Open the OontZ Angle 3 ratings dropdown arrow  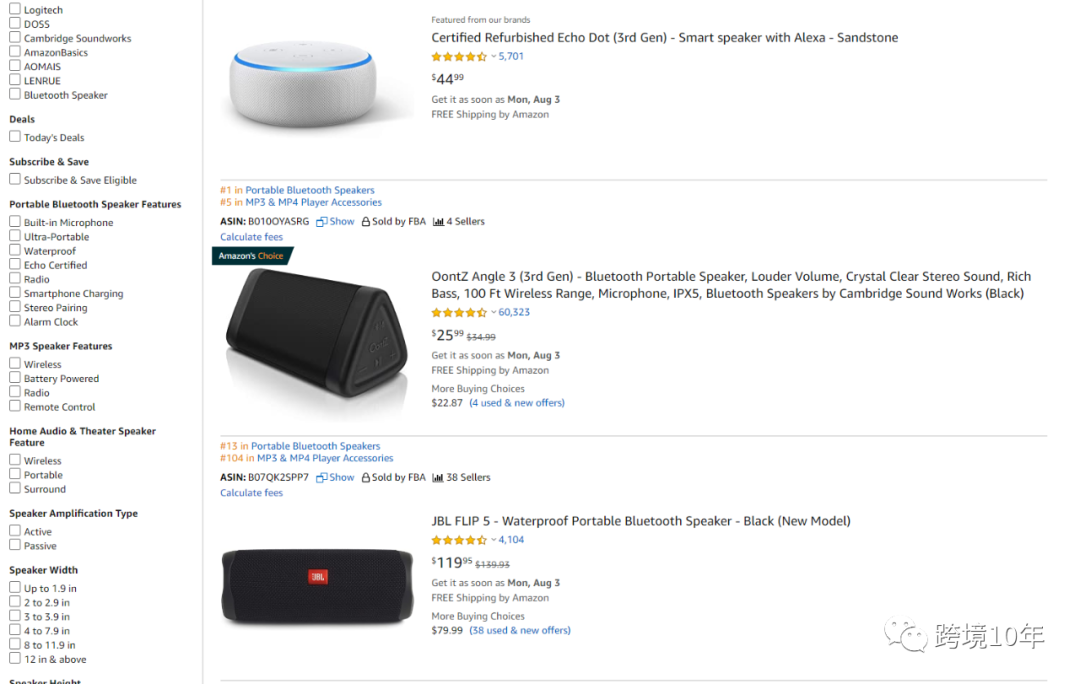[494, 313]
